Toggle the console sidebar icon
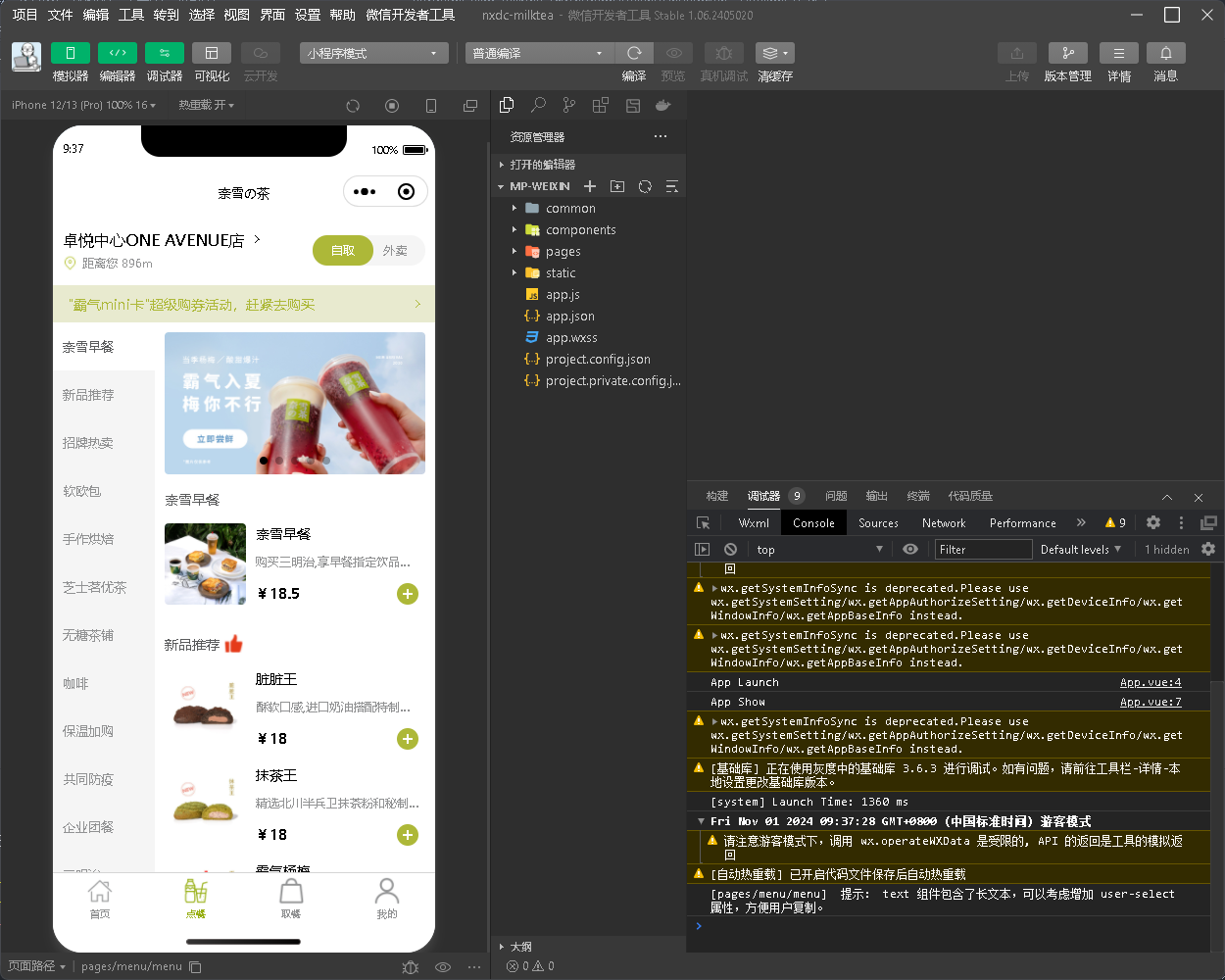Viewport: 1225px width, 980px height. 702,550
